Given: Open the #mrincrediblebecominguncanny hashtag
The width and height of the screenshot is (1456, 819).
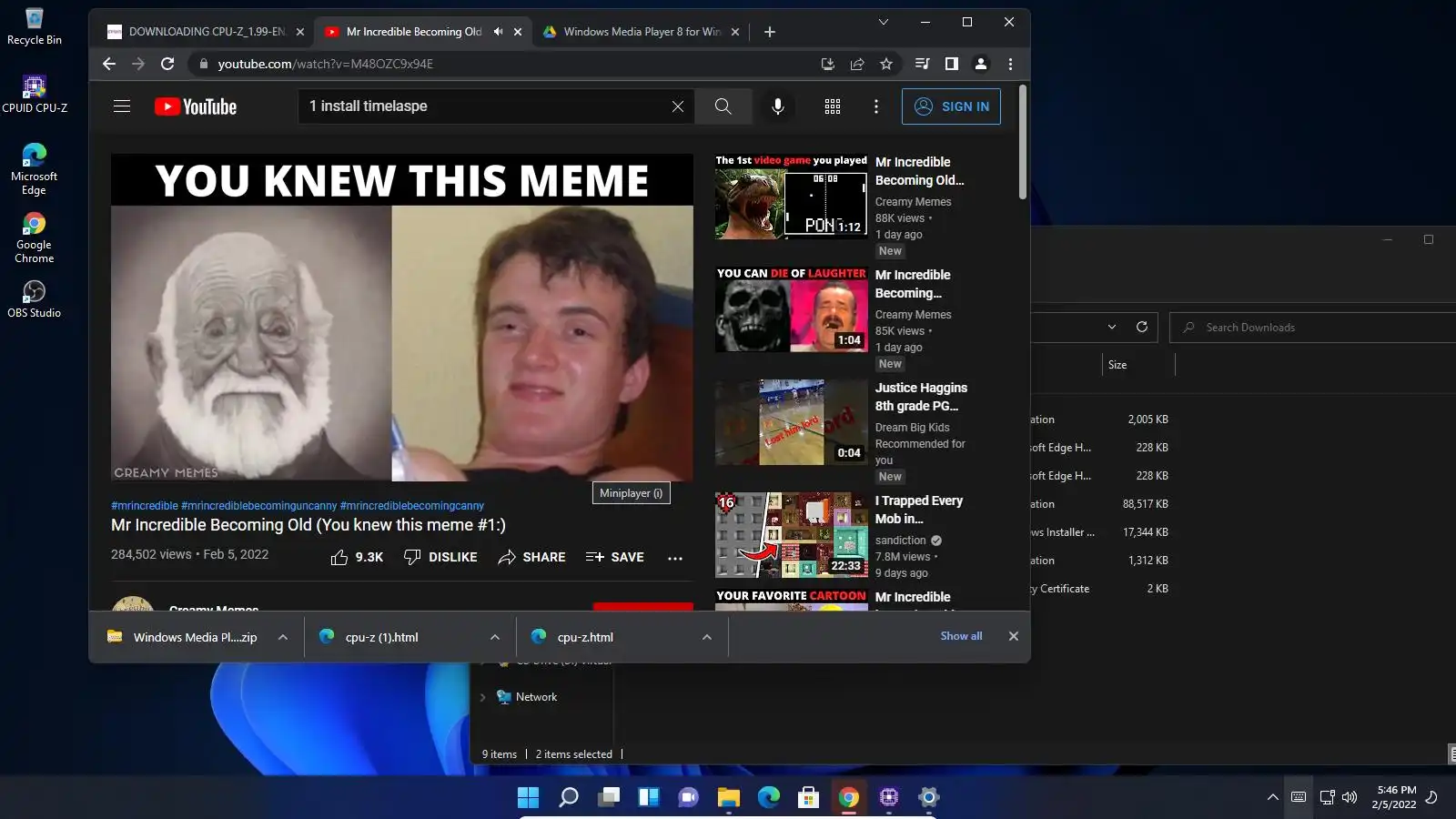Looking at the screenshot, I should pos(259,506).
